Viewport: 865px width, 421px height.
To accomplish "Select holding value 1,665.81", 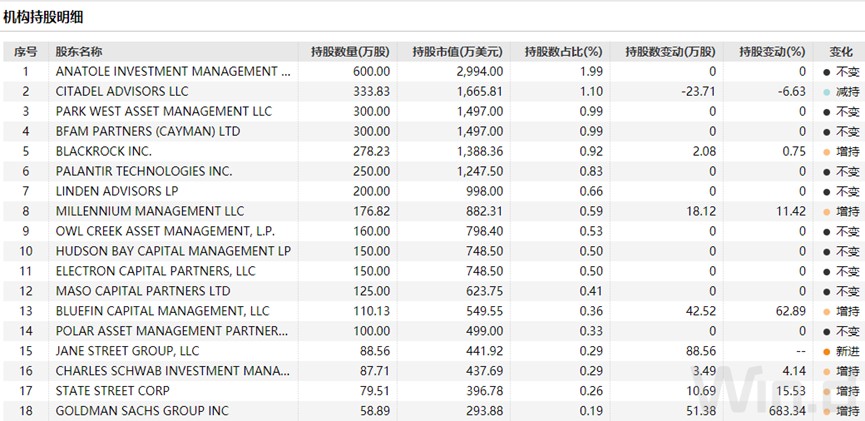I will (480, 91).
